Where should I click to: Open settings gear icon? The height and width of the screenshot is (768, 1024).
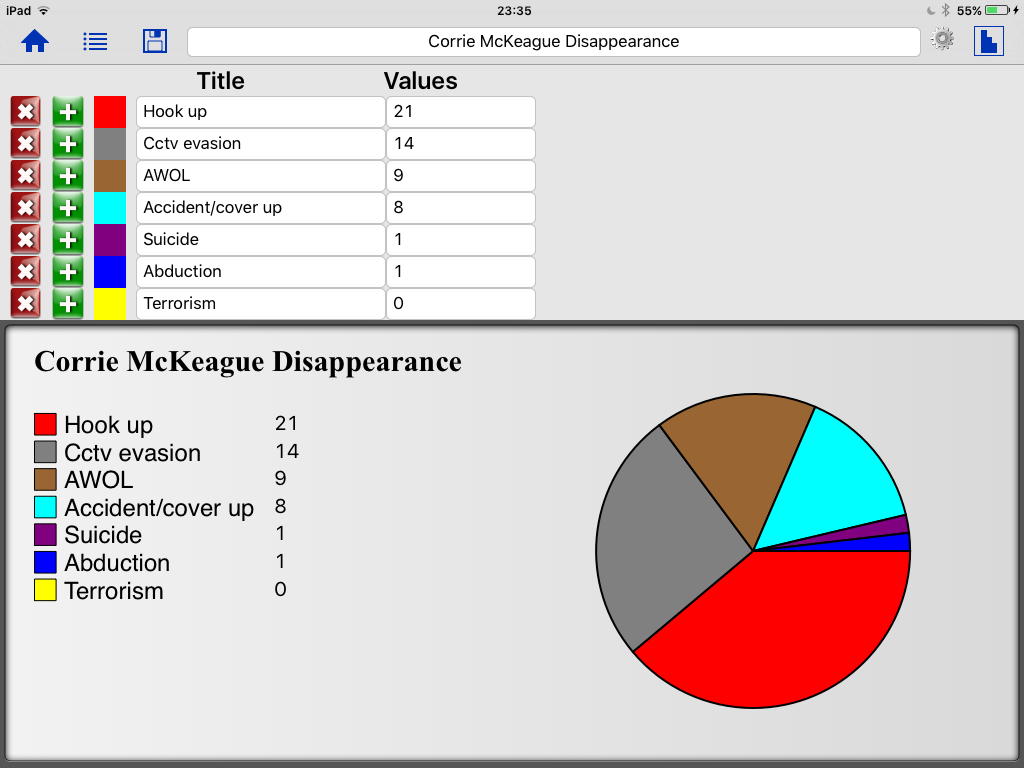942,40
